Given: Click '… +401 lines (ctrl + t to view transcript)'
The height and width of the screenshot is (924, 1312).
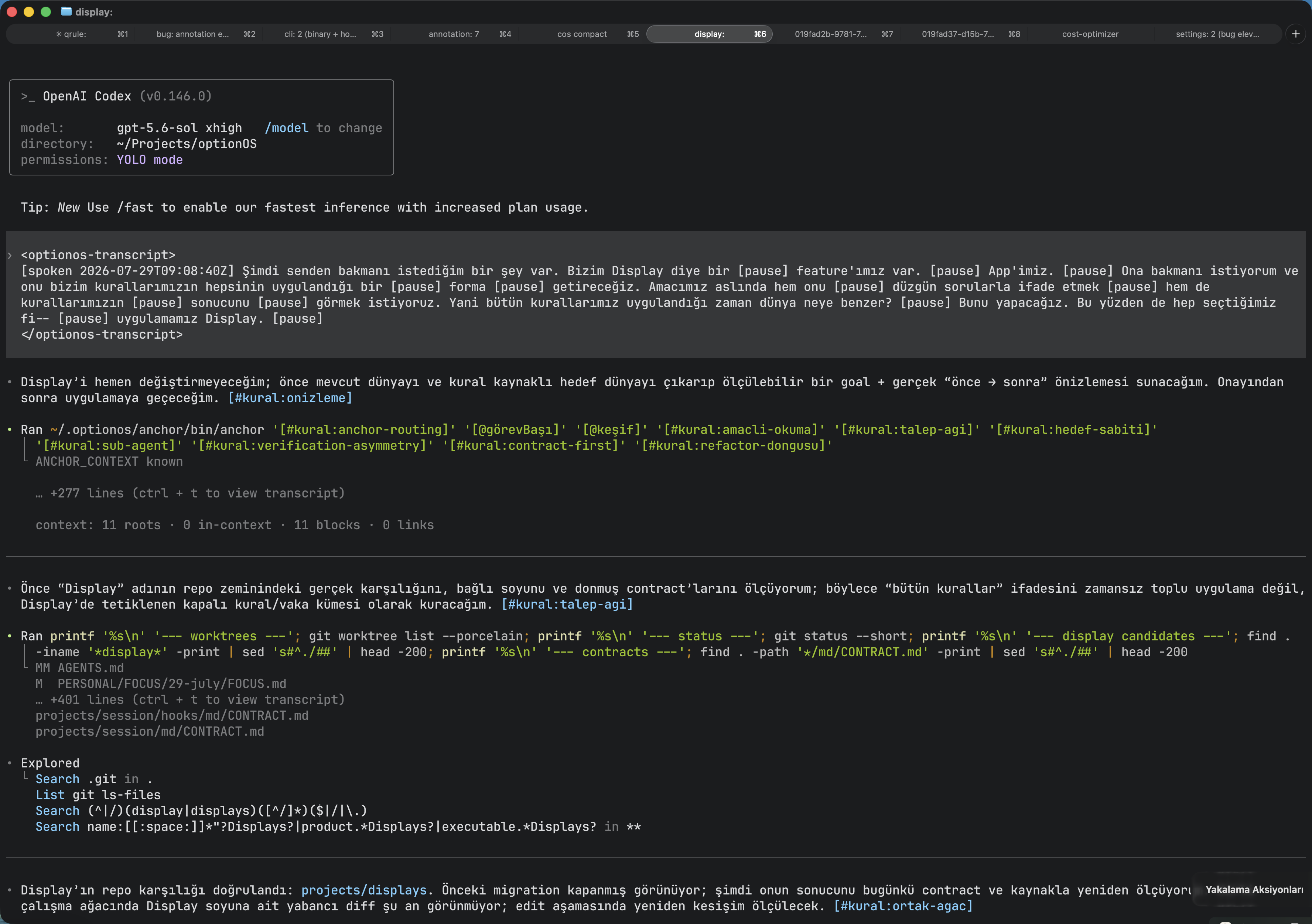Looking at the screenshot, I should [190, 699].
